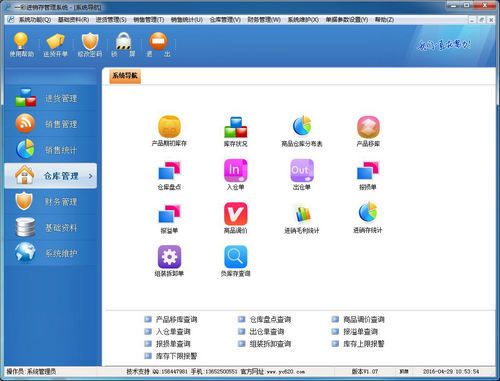Click the official website address in status bar
The image size is (500, 381).
click(x=286, y=371)
